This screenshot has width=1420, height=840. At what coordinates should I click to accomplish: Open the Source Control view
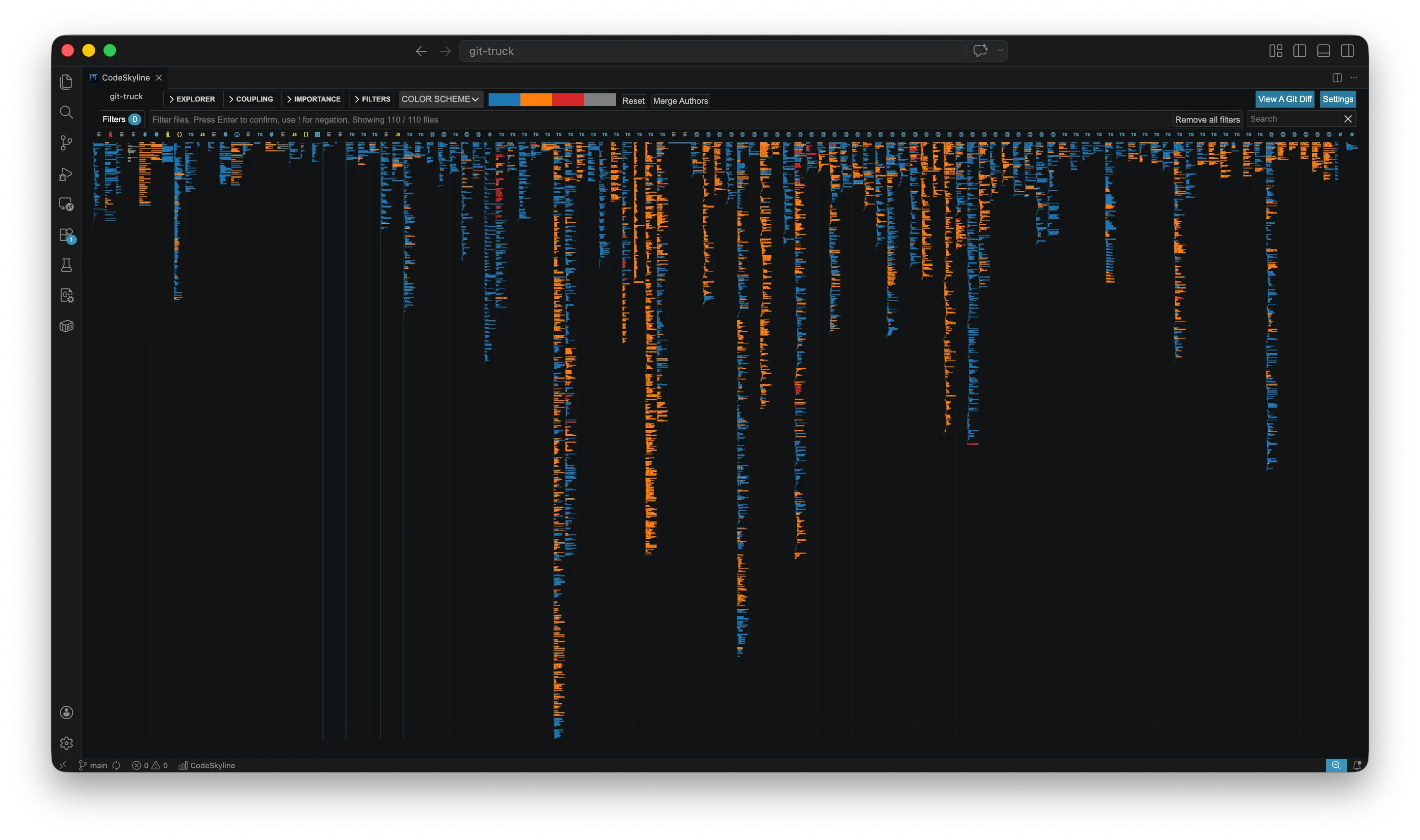tap(66, 143)
